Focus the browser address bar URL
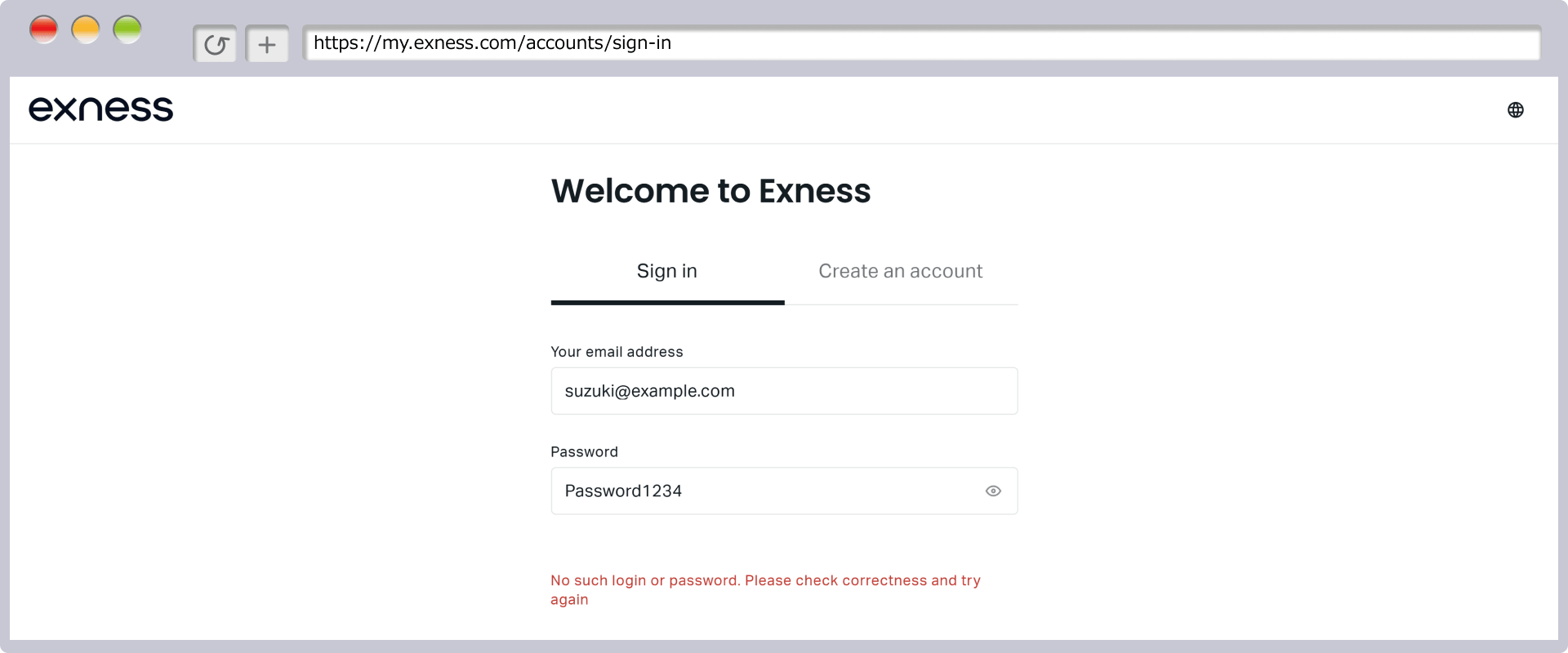 (x=921, y=43)
